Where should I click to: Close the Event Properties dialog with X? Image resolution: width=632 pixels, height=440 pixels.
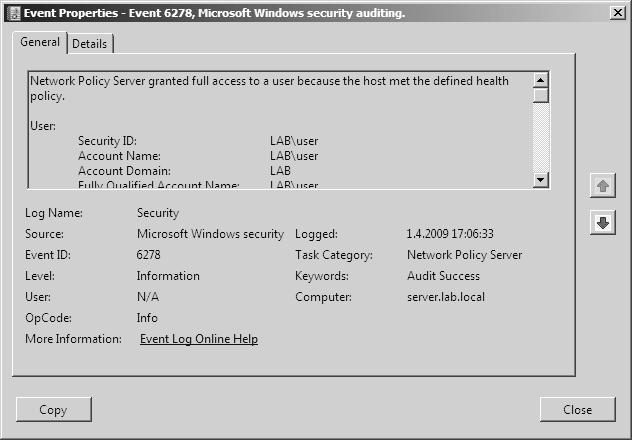(x=617, y=13)
